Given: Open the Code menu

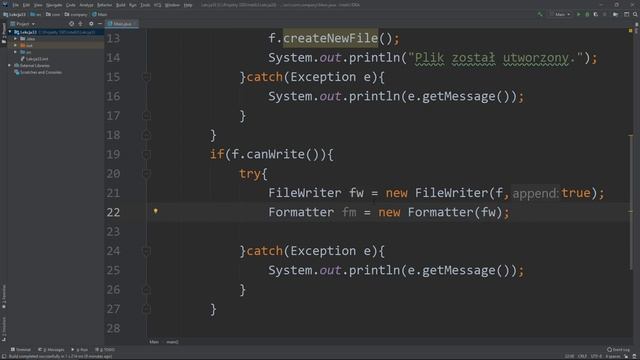Looking at the screenshot, I should point(71,5).
